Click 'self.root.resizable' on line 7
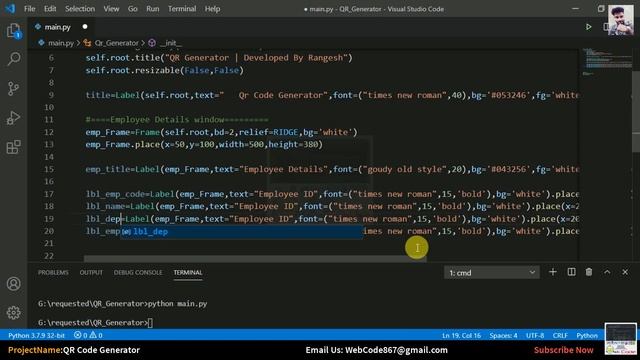The height and width of the screenshot is (360, 640). [x=133, y=70]
